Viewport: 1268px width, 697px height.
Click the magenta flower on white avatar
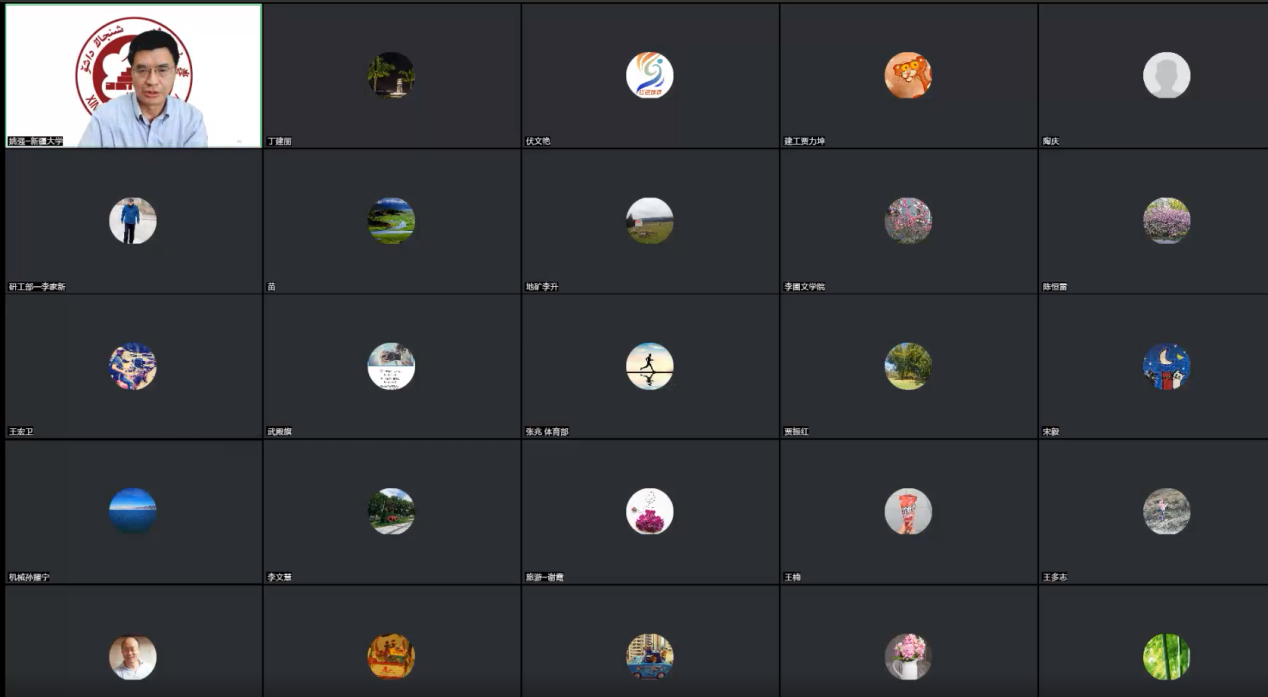650,511
